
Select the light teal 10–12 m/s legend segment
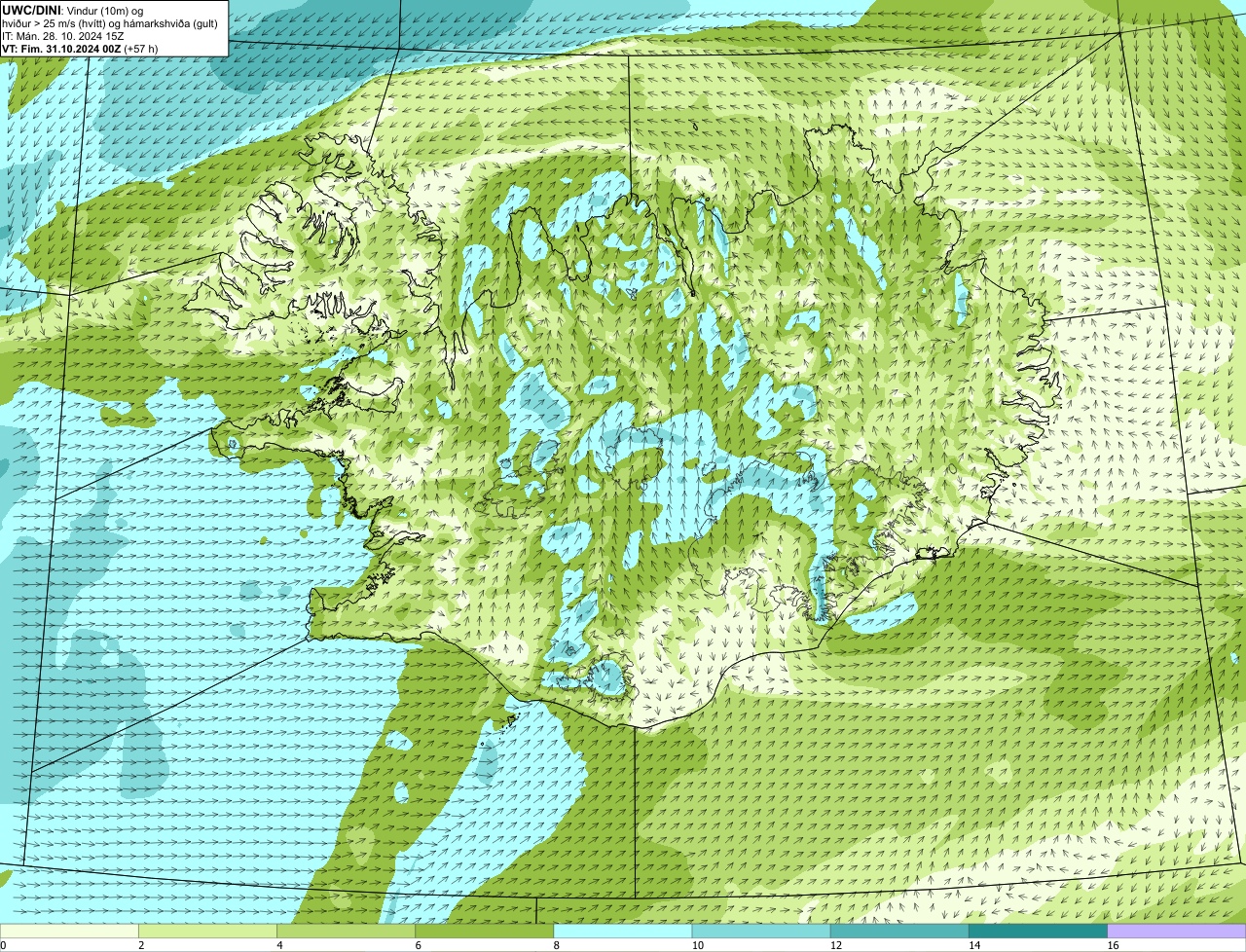click(761, 932)
